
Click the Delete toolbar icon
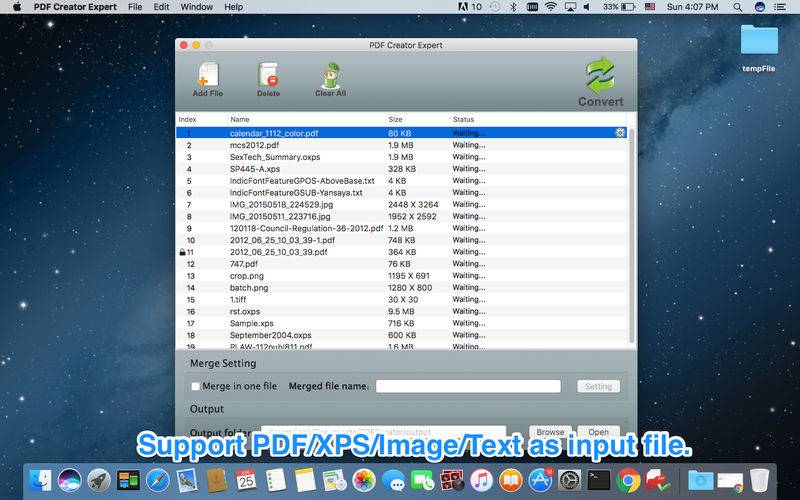pos(268,74)
